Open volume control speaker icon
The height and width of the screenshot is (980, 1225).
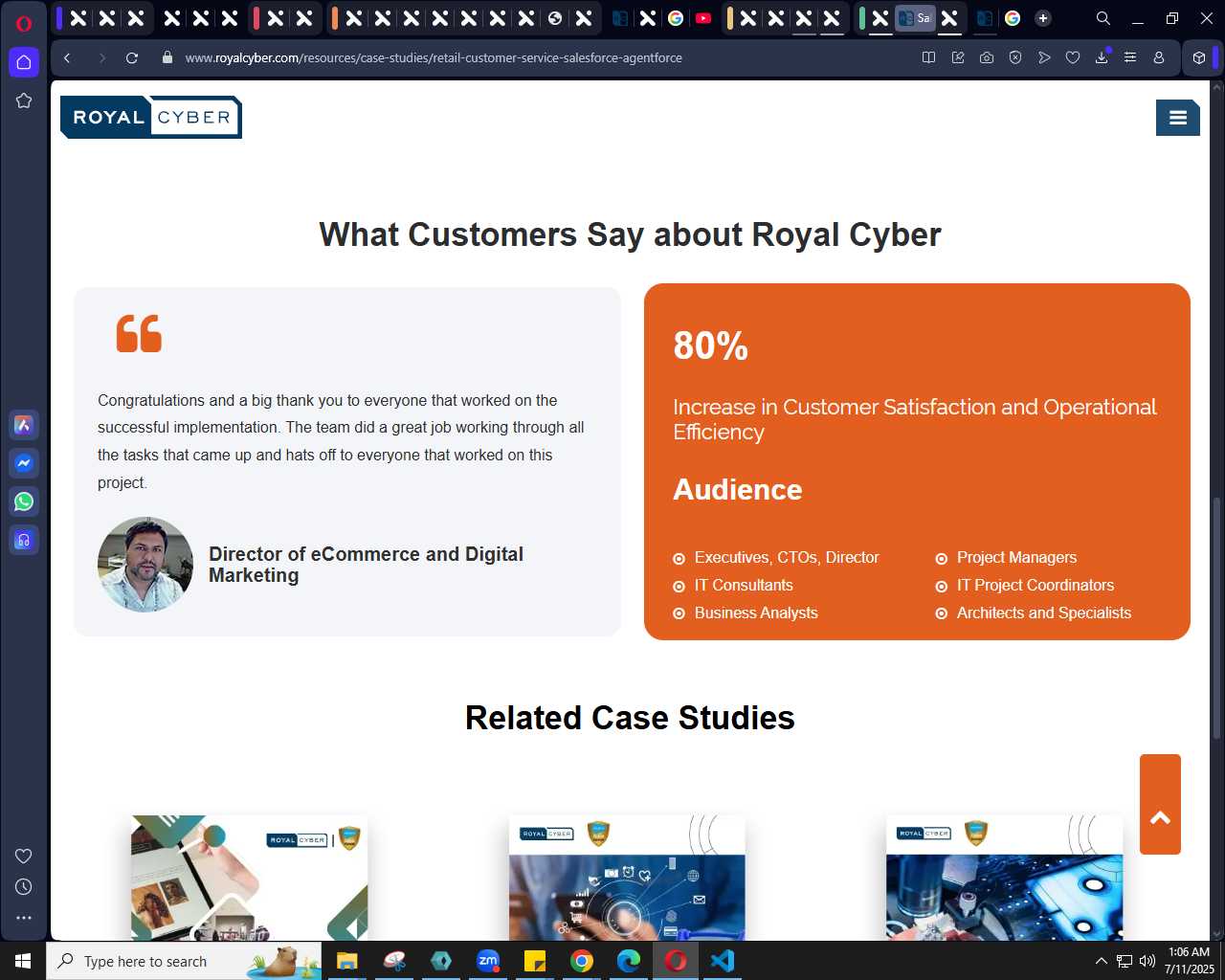coord(1147,961)
